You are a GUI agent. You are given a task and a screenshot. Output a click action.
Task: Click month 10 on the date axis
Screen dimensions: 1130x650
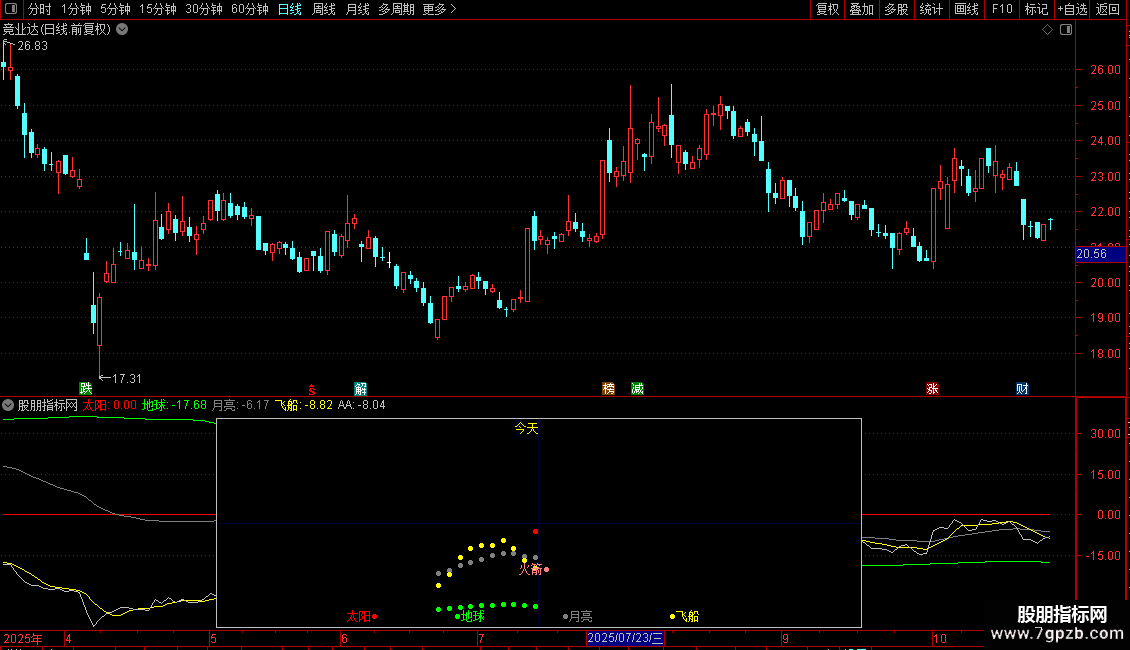(939, 638)
